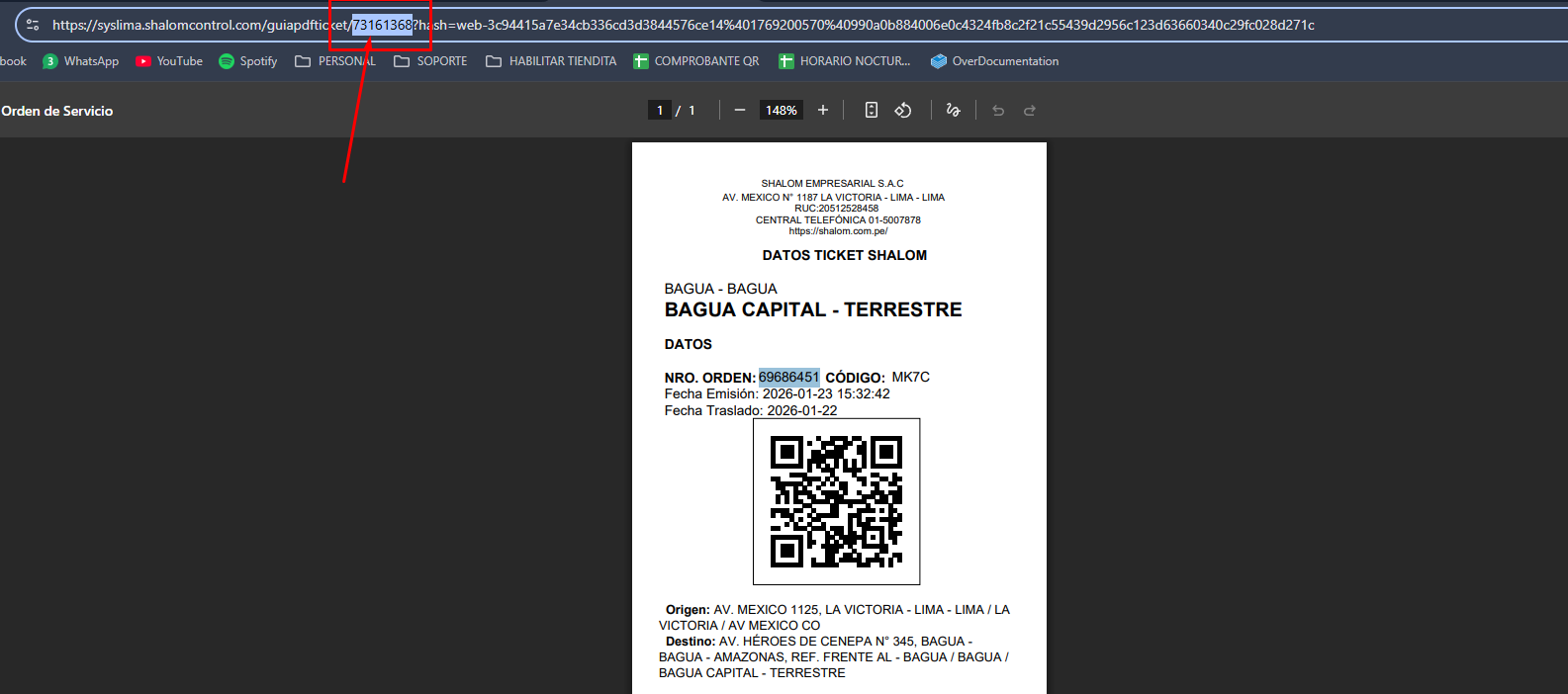Expand the SOPORTE bookmarks folder
This screenshot has width=1568, height=694.
point(430,61)
